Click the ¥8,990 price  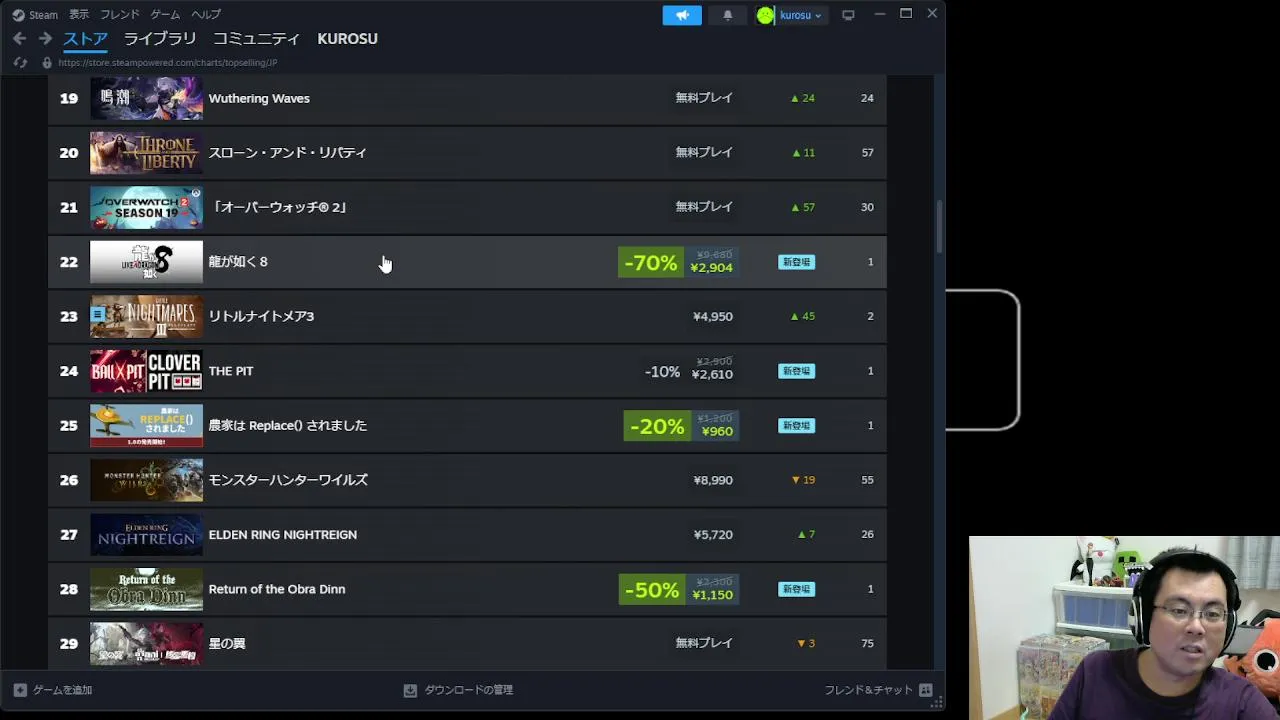pyautogui.click(x=713, y=480)
